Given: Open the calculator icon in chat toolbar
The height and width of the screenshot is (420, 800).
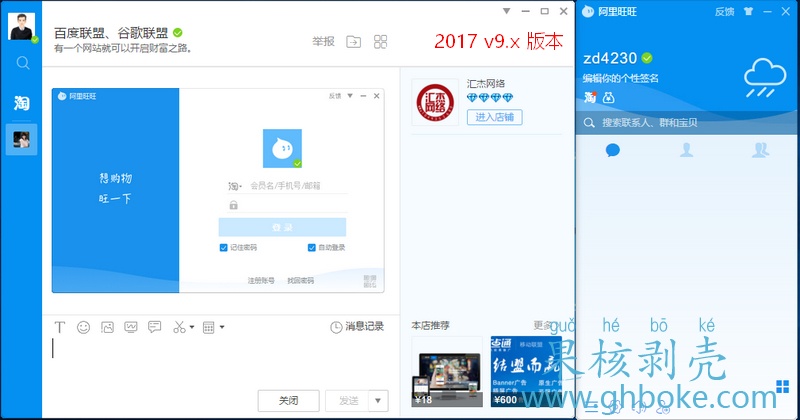Looking at the screenshot, I should (209, 327).
